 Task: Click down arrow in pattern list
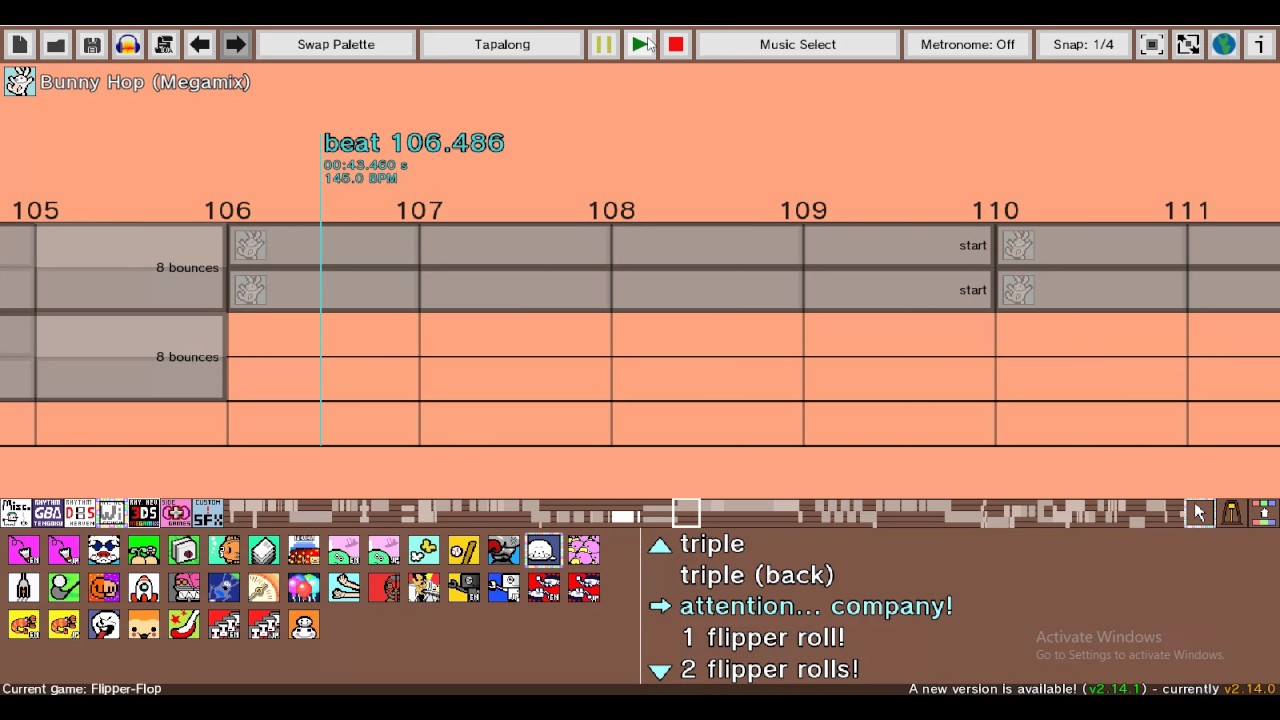click(x=659, y=671)
